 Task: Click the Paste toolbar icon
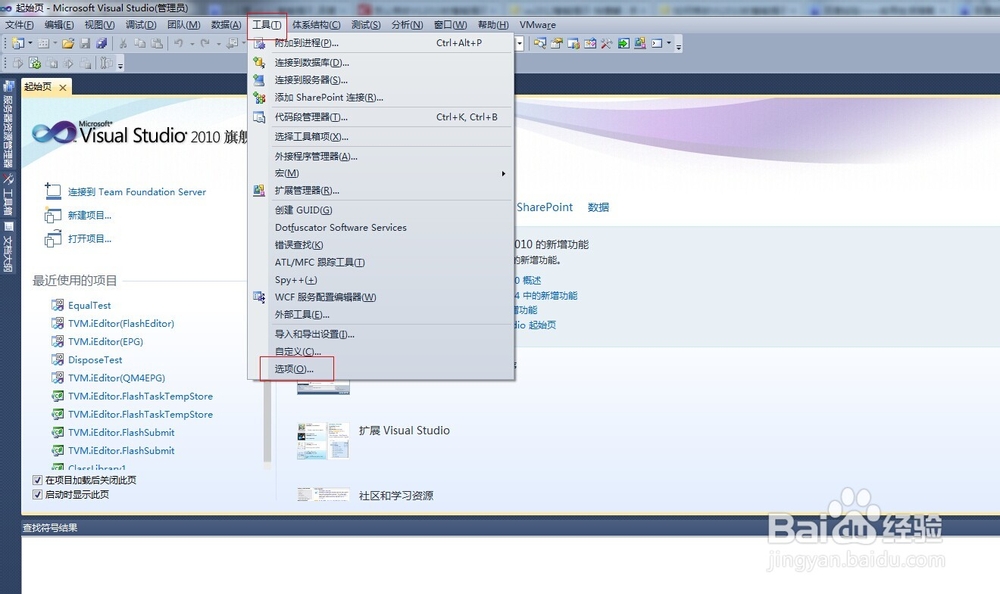tap(156, 43)
